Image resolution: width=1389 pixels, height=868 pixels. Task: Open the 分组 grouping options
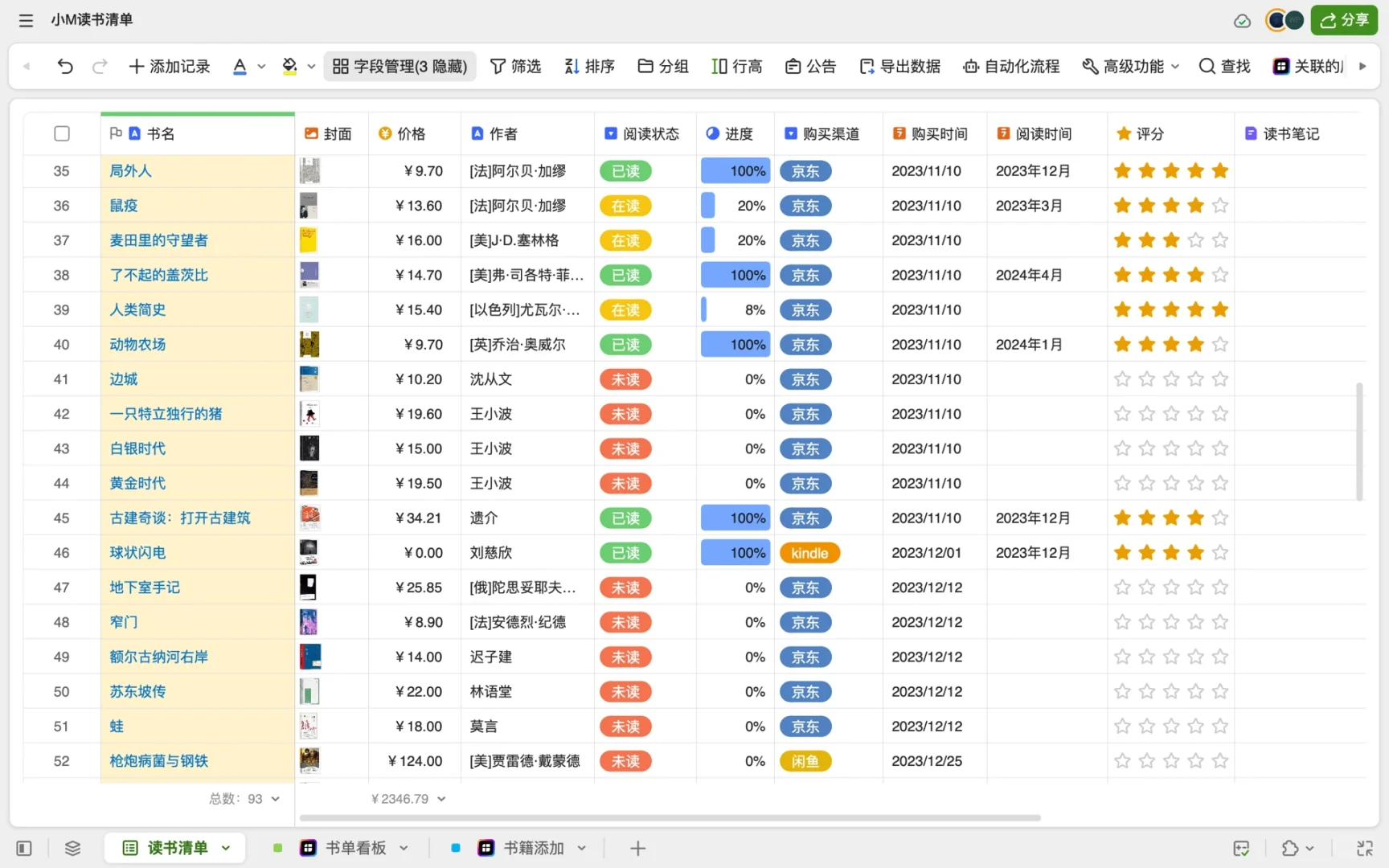coord(662,66)
